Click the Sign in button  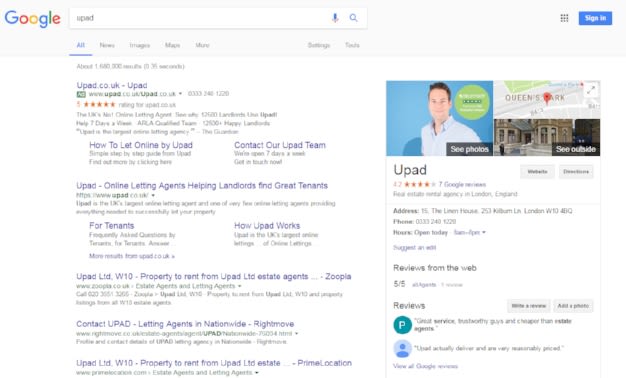coord(595,18)
